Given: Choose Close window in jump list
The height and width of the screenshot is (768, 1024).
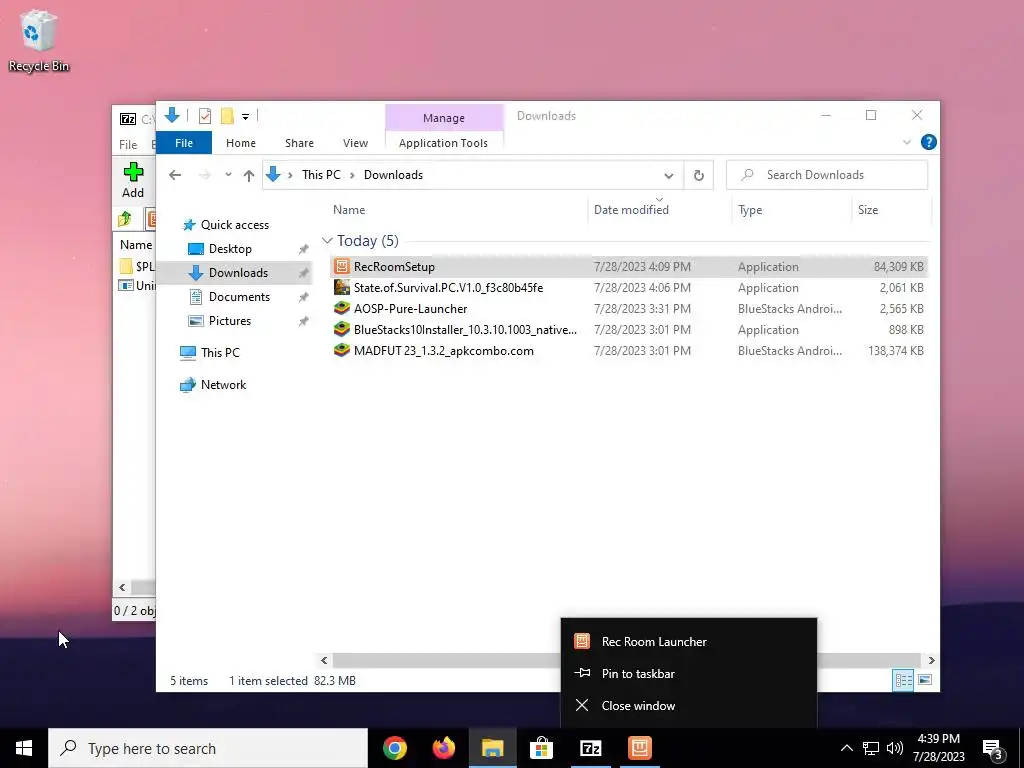Looking at the screenshot, I should coord(689,705).
